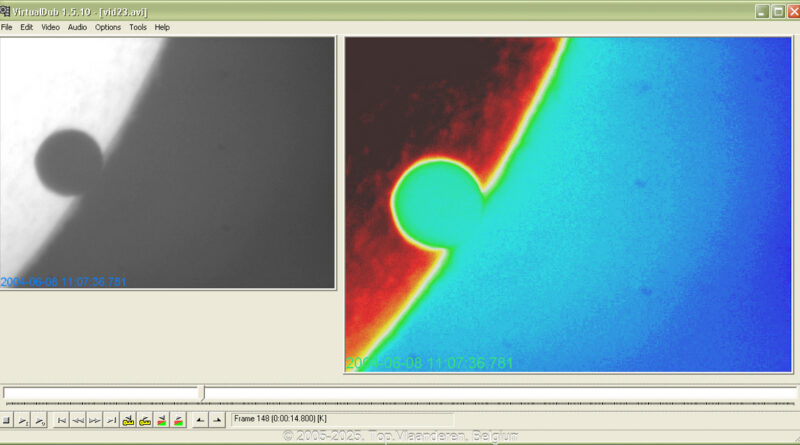The image size is (800, 445).
Task: Go to the previous keyframe (yellow key icon)
Action: point(128,421)
